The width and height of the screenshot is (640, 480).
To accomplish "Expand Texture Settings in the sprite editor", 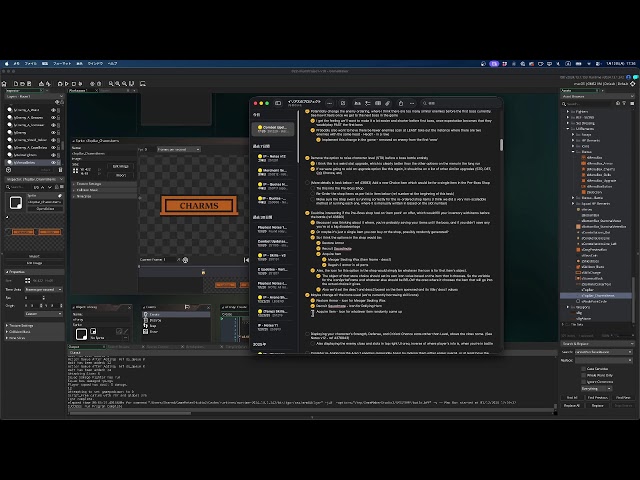I will click(104, 184).
